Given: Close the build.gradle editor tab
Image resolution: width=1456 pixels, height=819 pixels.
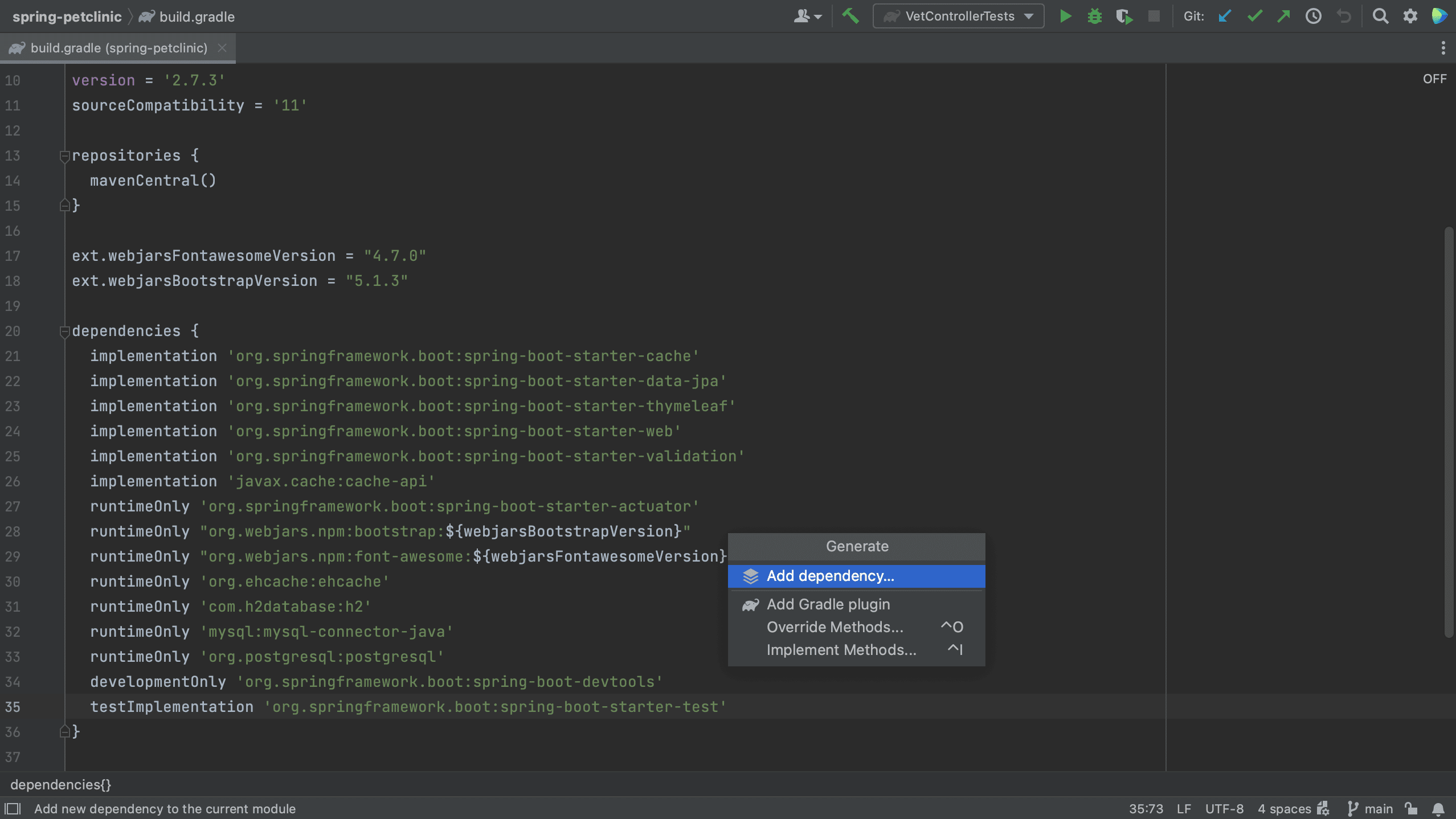Looking at the screenshot, I should 222,48.
